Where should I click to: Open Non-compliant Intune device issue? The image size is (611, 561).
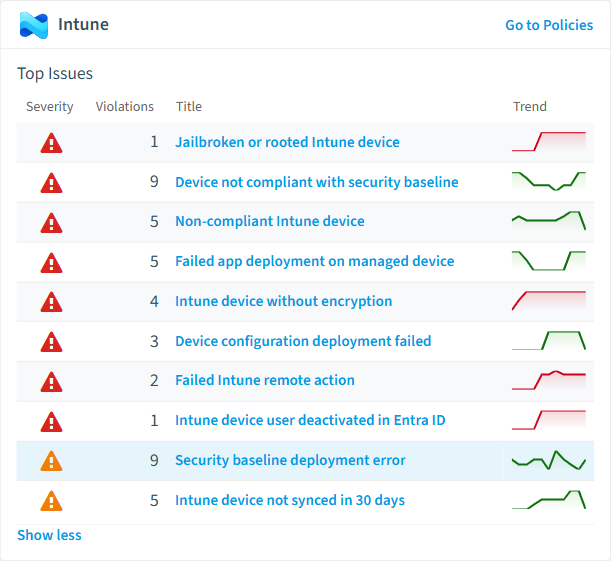click(x=270, y=221)
